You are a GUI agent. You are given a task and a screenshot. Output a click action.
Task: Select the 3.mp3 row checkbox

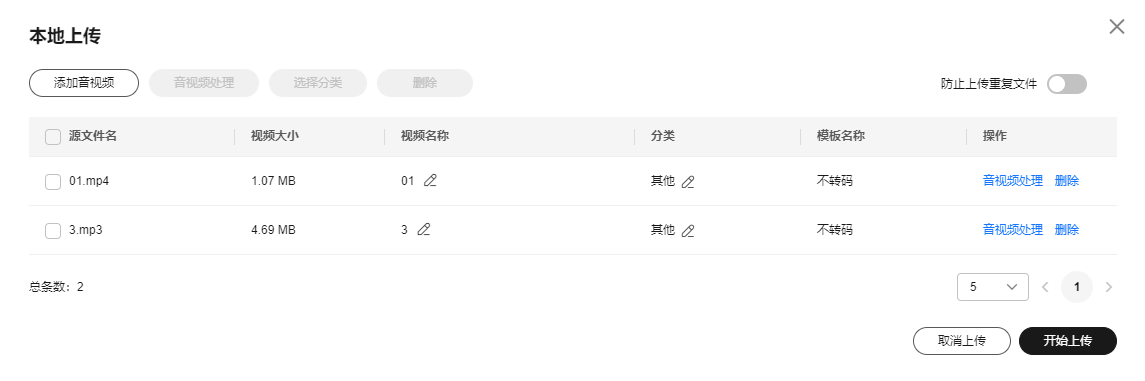click(53, 230)
